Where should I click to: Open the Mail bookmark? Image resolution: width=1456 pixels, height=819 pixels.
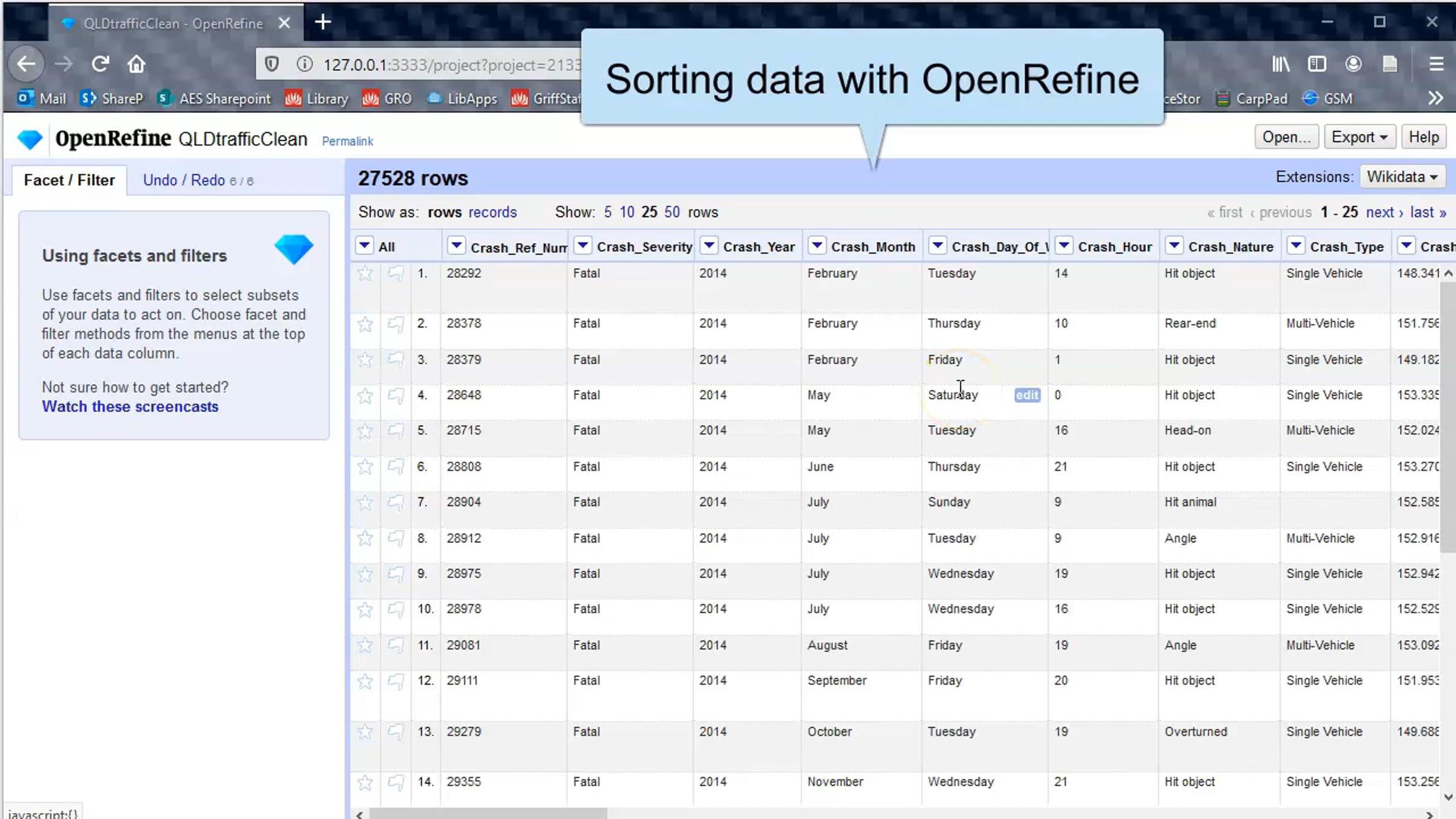tap(42, 98)
